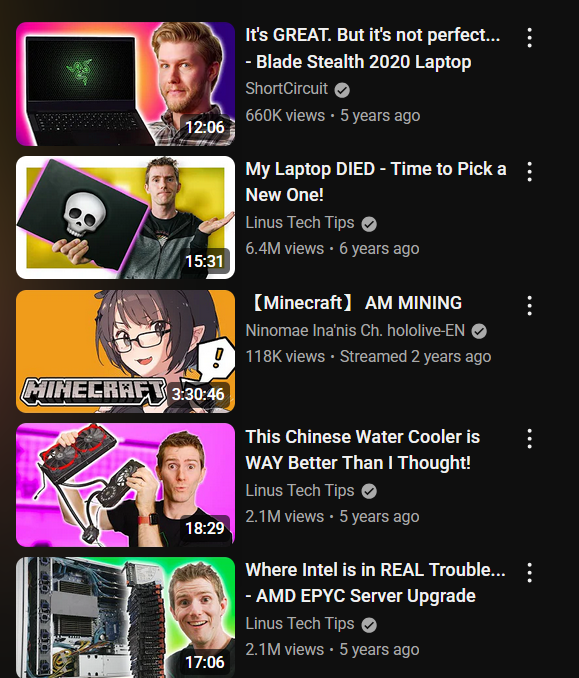Open kebab menu for Chinese Water Cooler video
This screenshot has height=678, width=579.
pos(529,439)
